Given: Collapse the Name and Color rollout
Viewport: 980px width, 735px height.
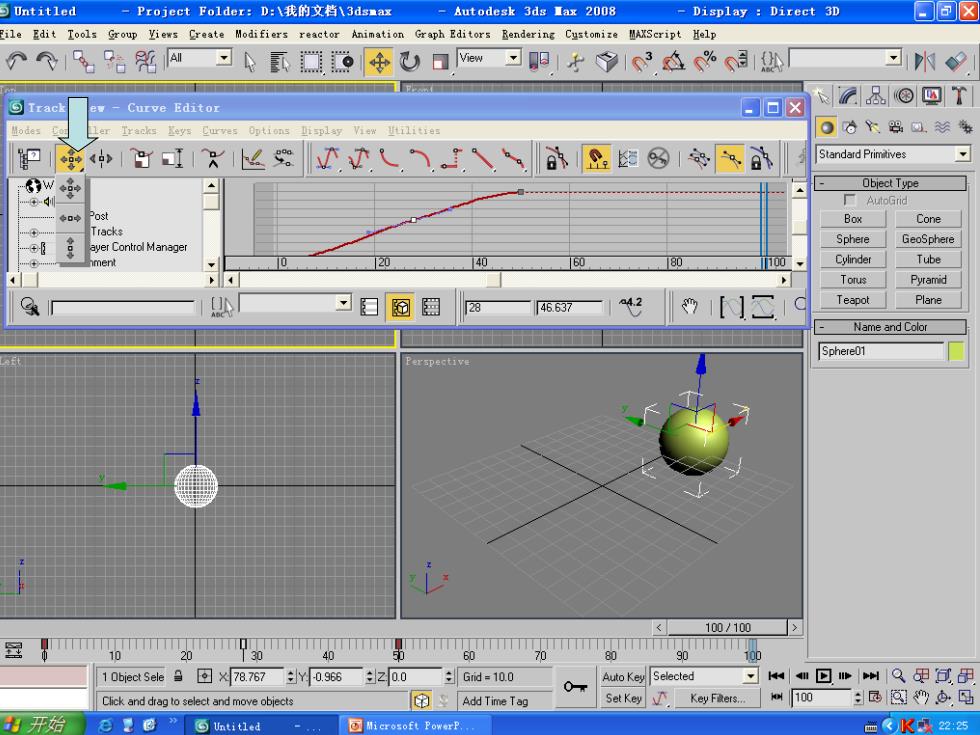Looking at the screenshot, I should 891,327.
